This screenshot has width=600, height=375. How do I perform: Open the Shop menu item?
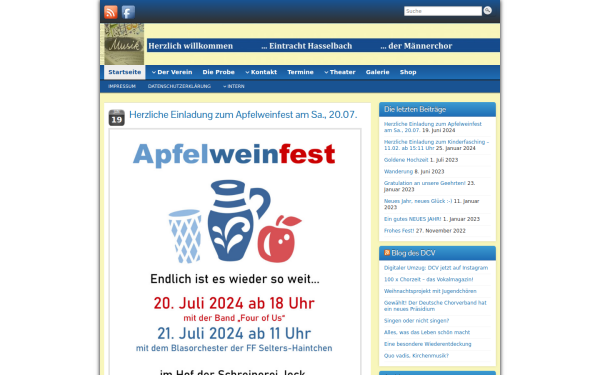click(x=408, y=72)
